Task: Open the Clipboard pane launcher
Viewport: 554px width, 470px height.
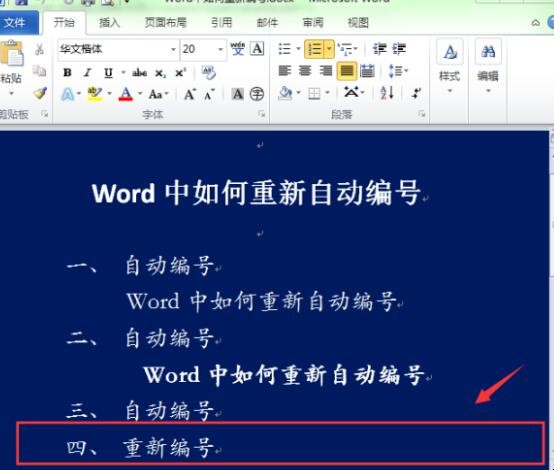Action: [45, 114]
